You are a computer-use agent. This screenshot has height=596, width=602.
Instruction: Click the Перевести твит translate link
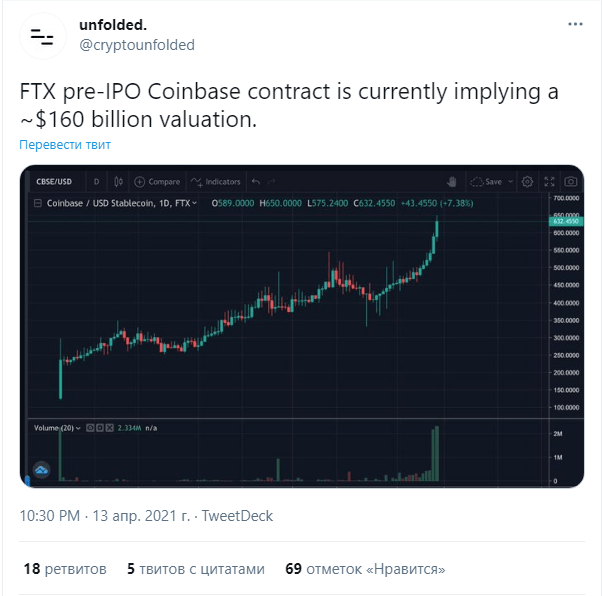coord(65,145)
